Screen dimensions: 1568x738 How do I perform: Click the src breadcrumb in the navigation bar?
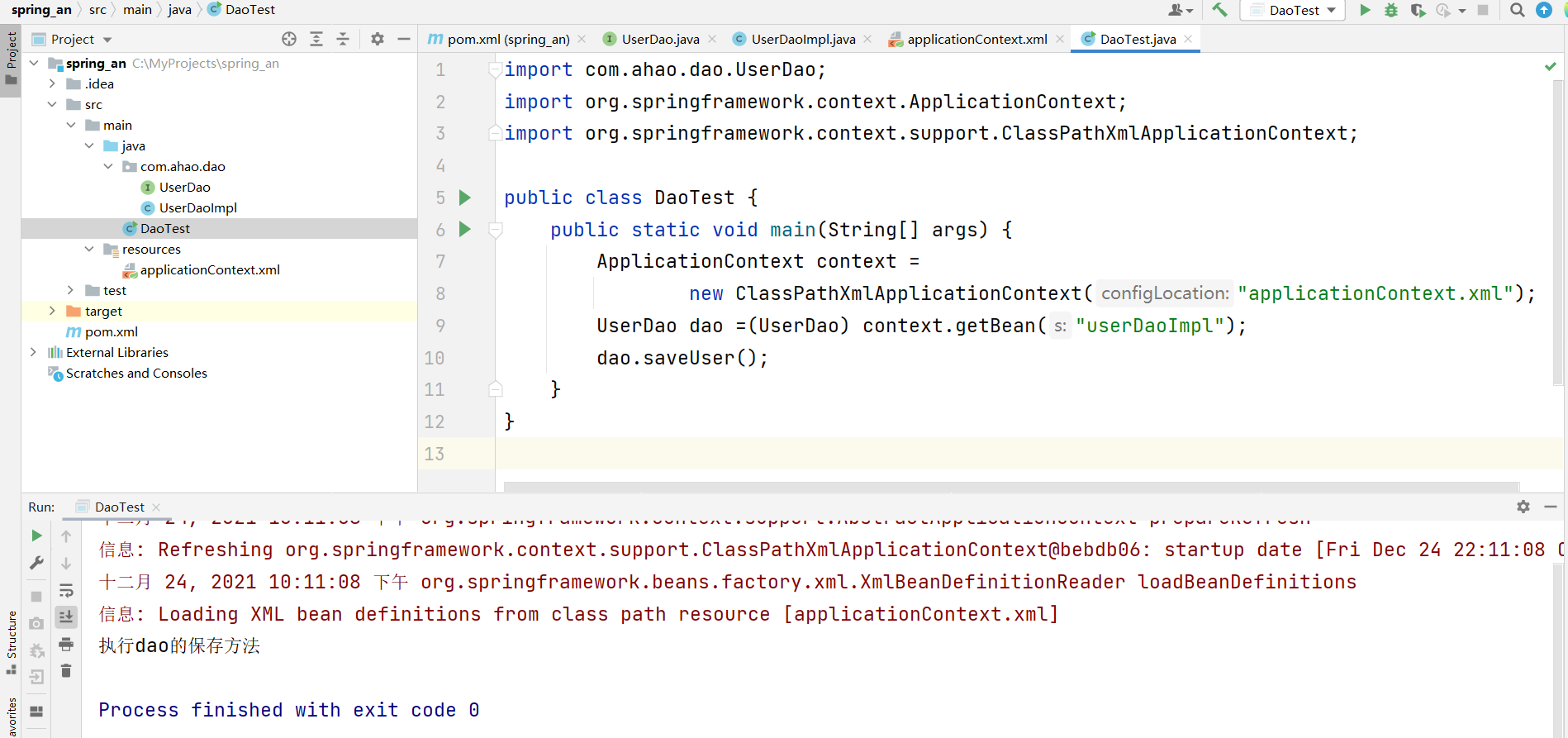point(97,10)
